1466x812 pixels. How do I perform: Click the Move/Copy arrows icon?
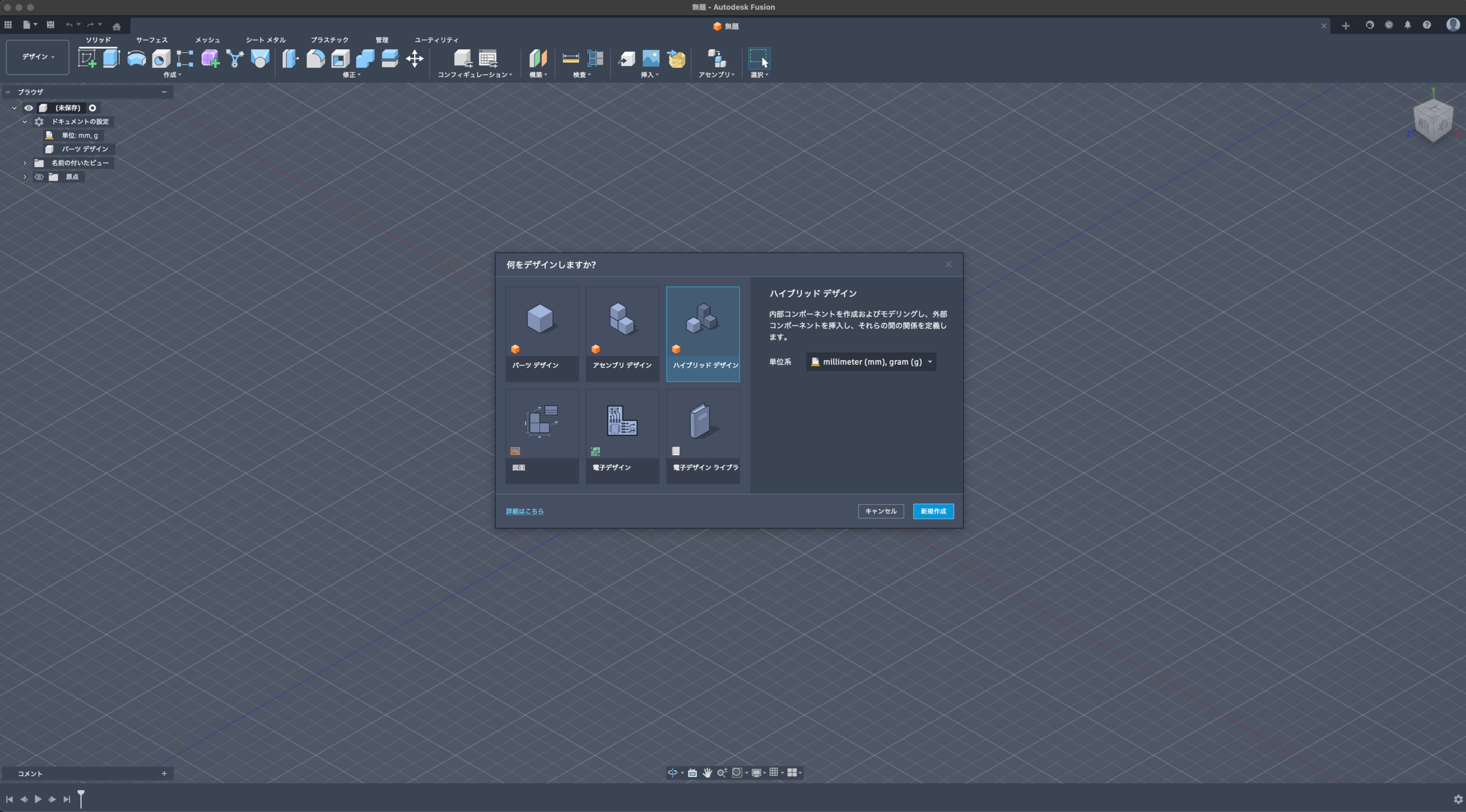point(415,58)
